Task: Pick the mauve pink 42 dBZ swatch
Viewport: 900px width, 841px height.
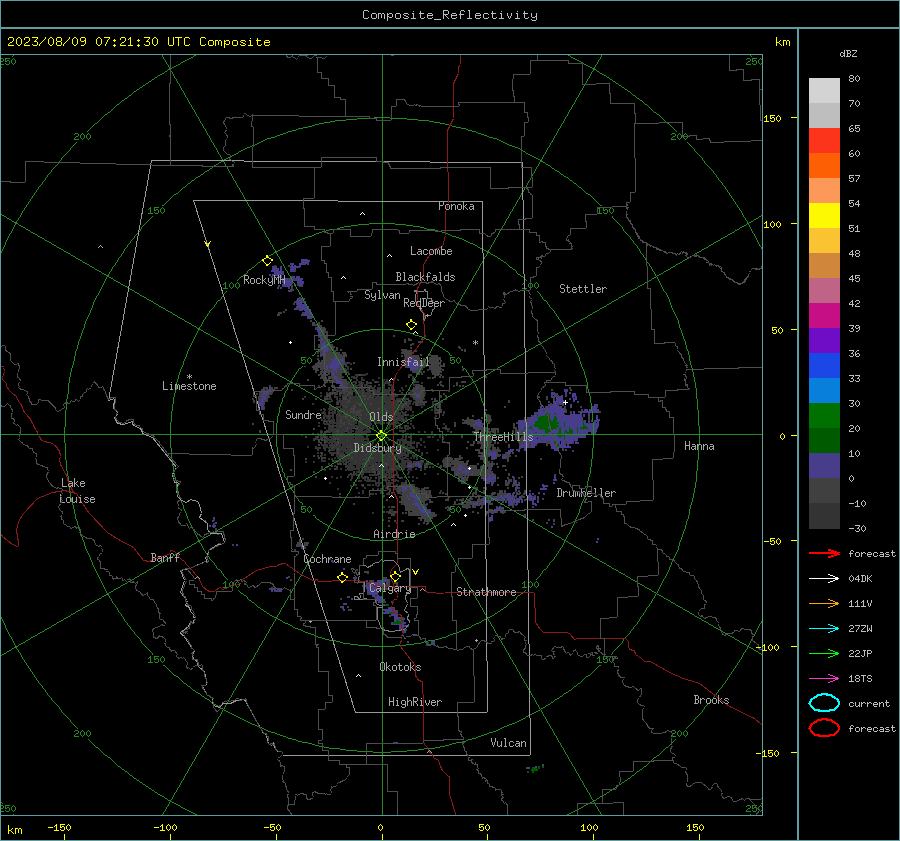Action: [824, 290]
